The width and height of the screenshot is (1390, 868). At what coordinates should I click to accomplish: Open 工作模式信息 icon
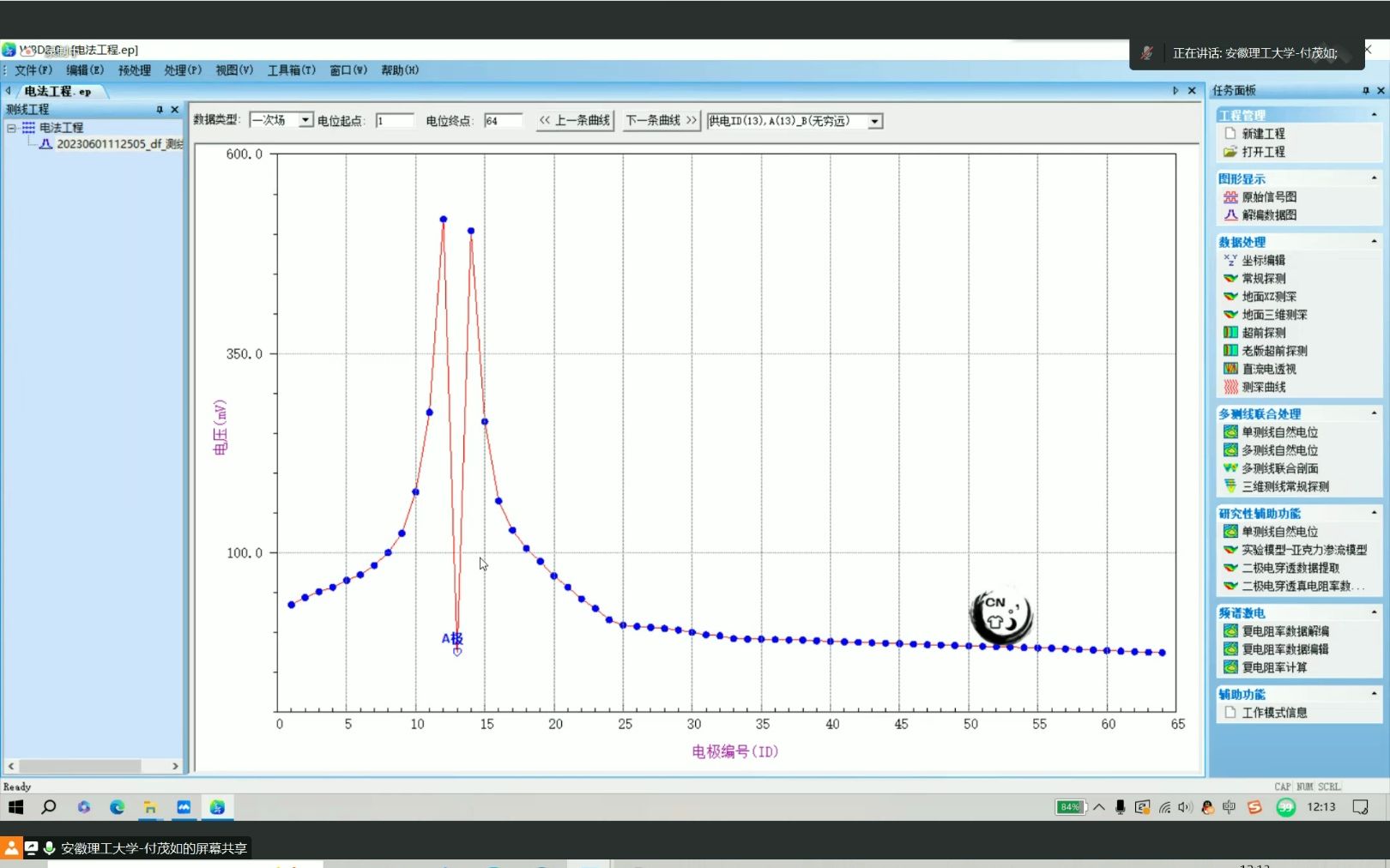(1230, 713)
